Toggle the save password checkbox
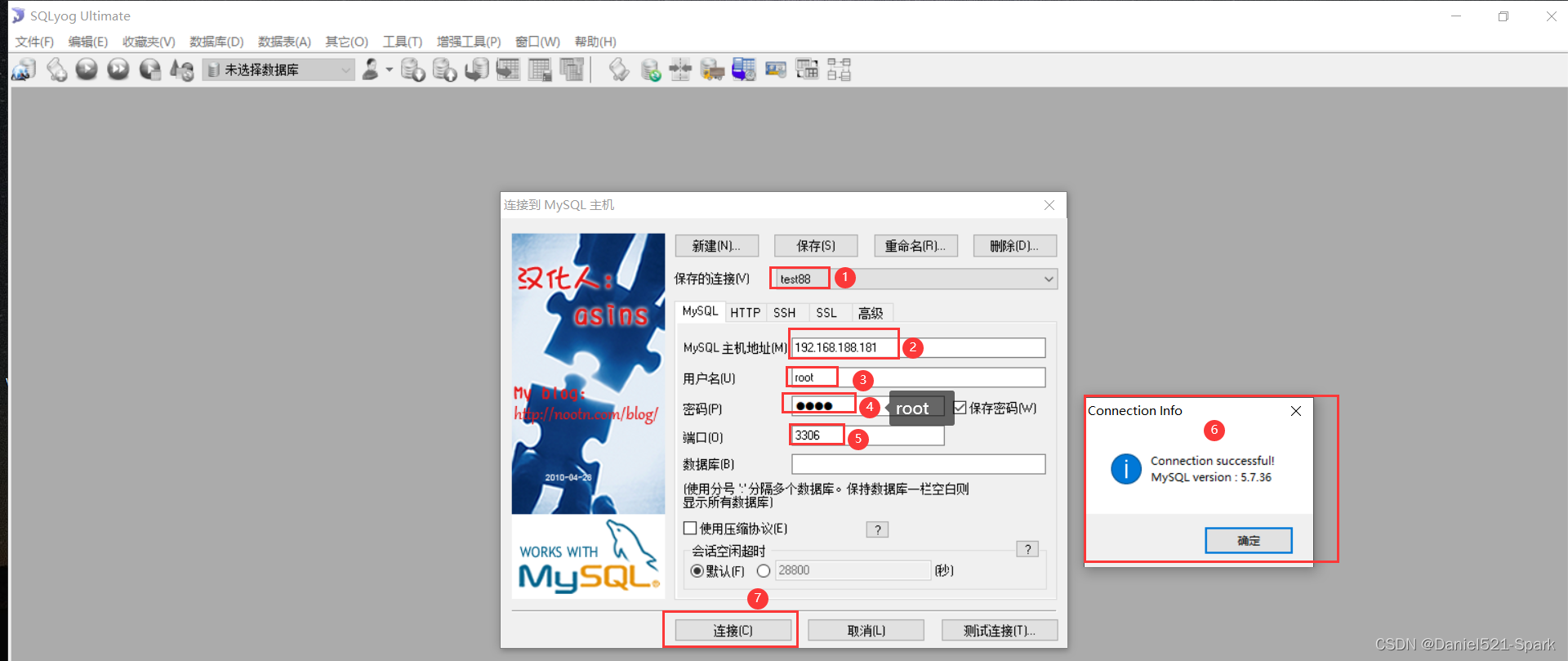Screen dimensions: 1568x661 pyautogui.click(x=960, y=408)
